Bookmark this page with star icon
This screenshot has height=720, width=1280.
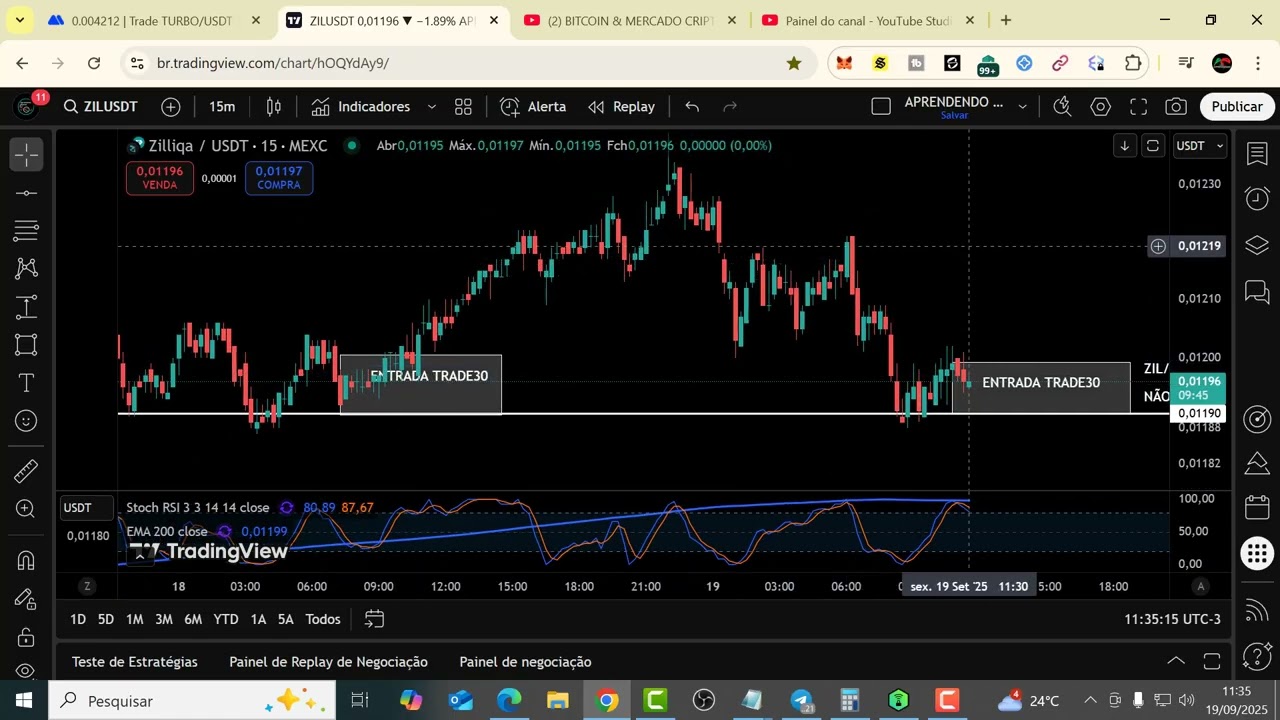794,63
